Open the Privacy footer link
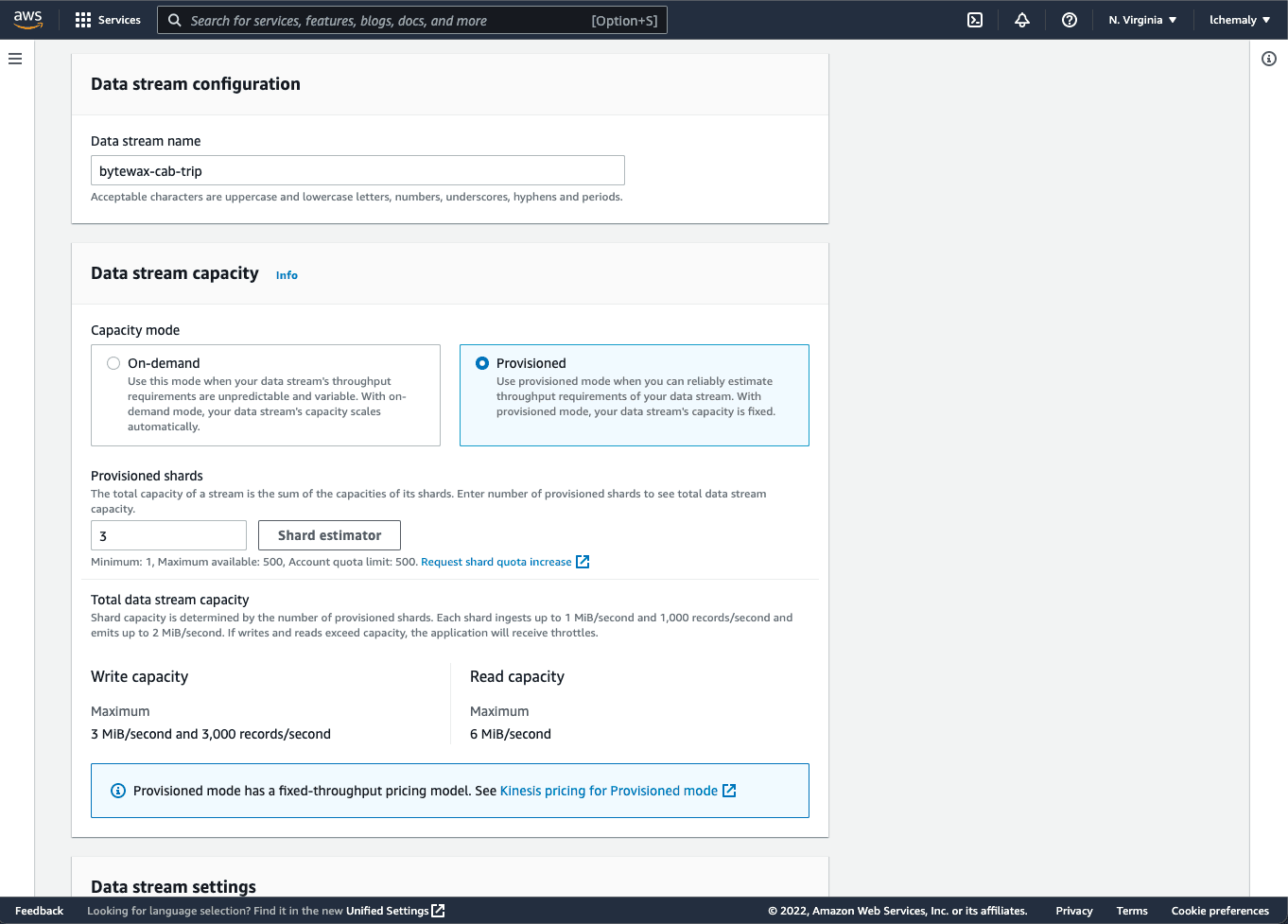The height and width of the screenshot is (924, 1288). [1074, 911]
